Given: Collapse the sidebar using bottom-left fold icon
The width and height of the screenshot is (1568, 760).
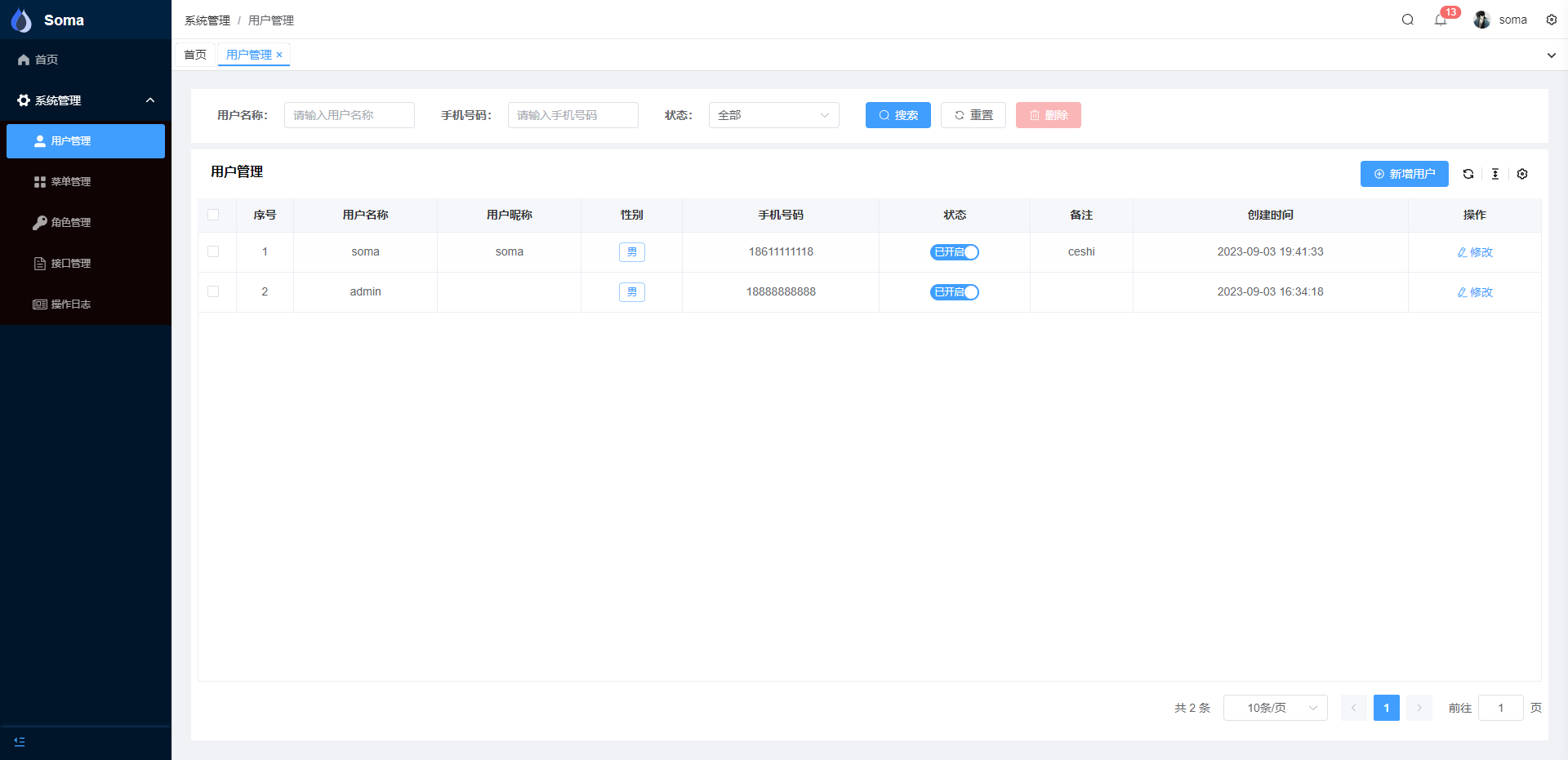Looking at the screenshot, I should [20, 741].
